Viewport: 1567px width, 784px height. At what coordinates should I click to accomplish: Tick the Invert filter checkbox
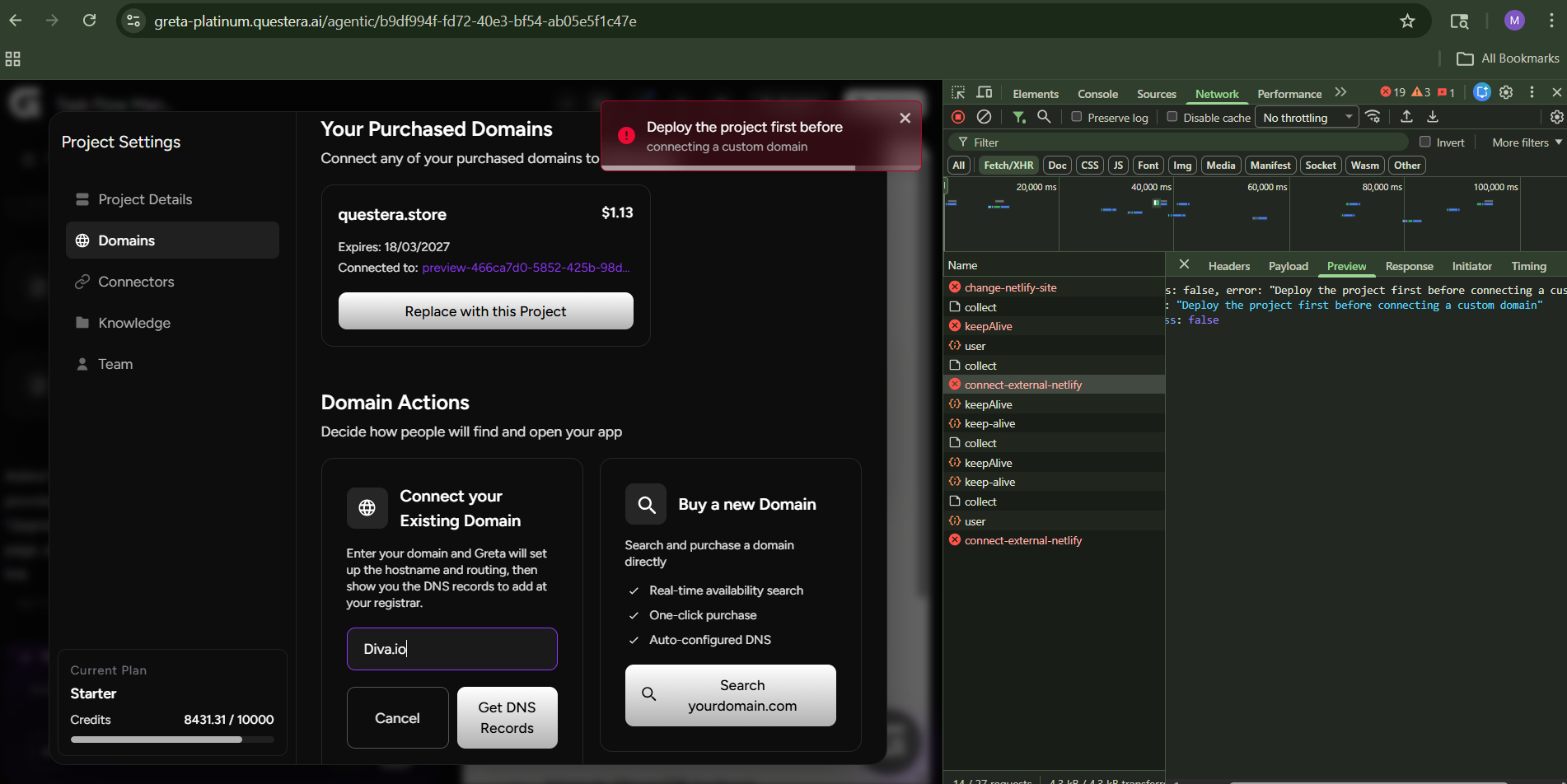[1425, 142]
